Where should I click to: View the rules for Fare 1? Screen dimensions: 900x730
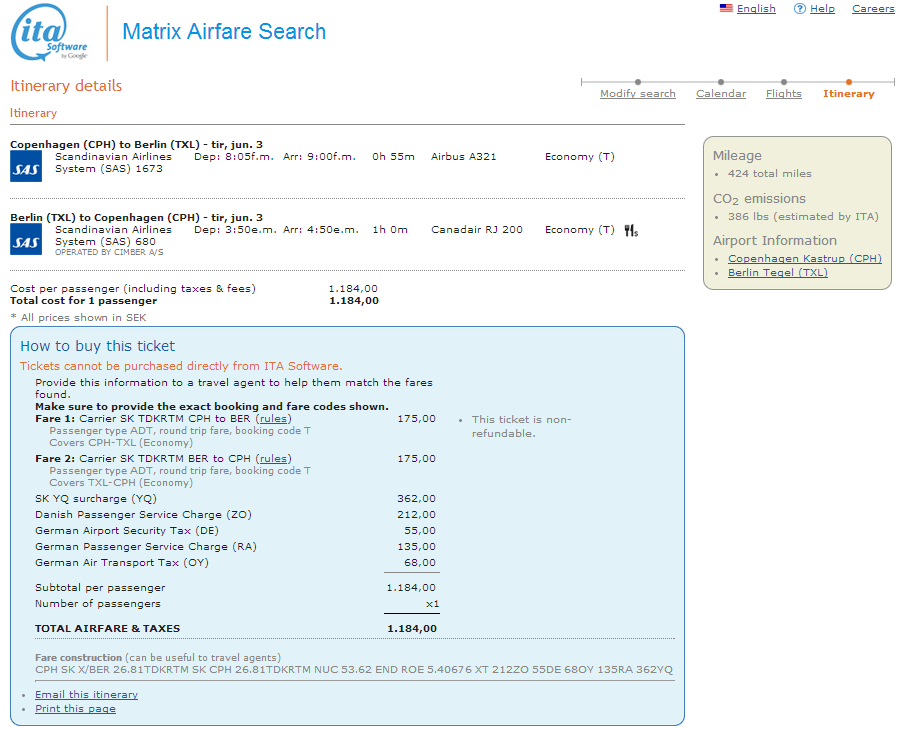coord(273,419)
